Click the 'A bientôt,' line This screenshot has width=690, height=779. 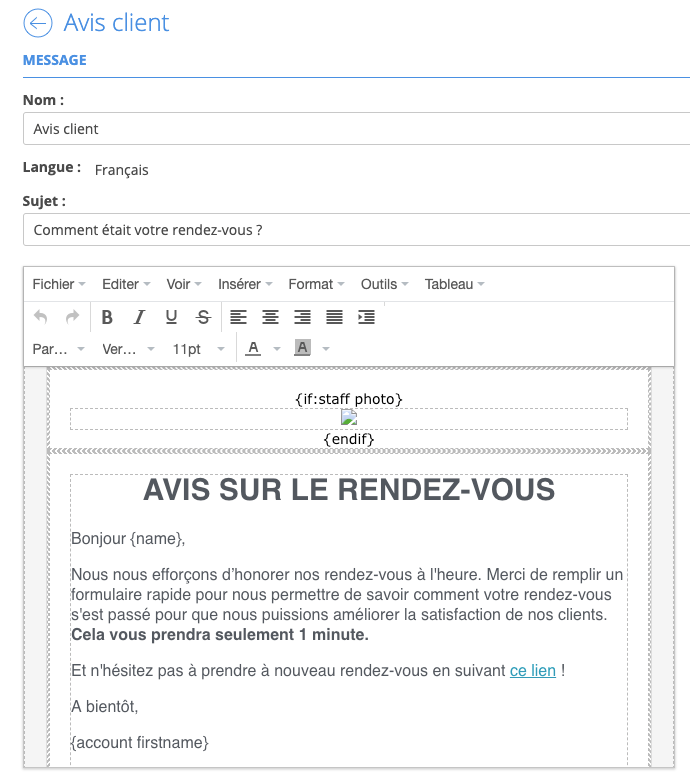click(104, 706)
